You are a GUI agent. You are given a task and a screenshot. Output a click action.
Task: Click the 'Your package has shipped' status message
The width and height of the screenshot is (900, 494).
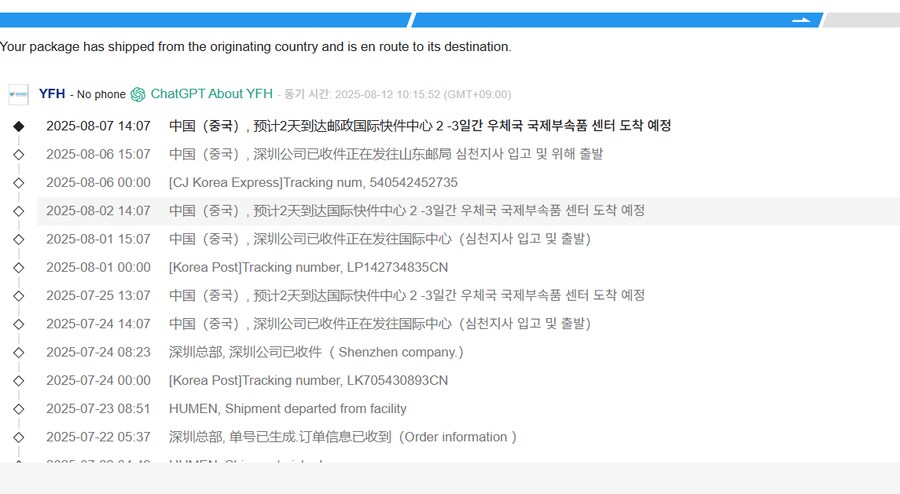255,46
